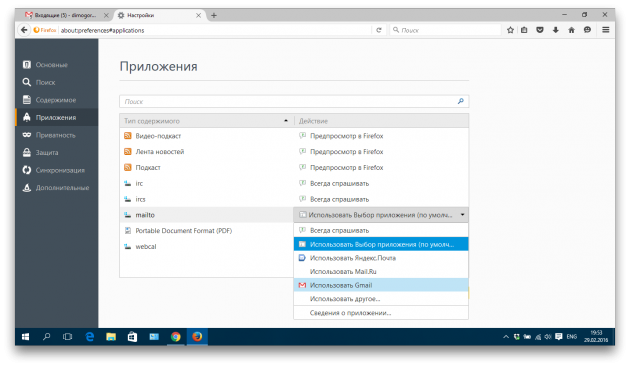Image resolution: width=630 pixels, height=367 pixels.
Task: Choose Всегда спрашивать in dropdown list
Action: [381, 230]
